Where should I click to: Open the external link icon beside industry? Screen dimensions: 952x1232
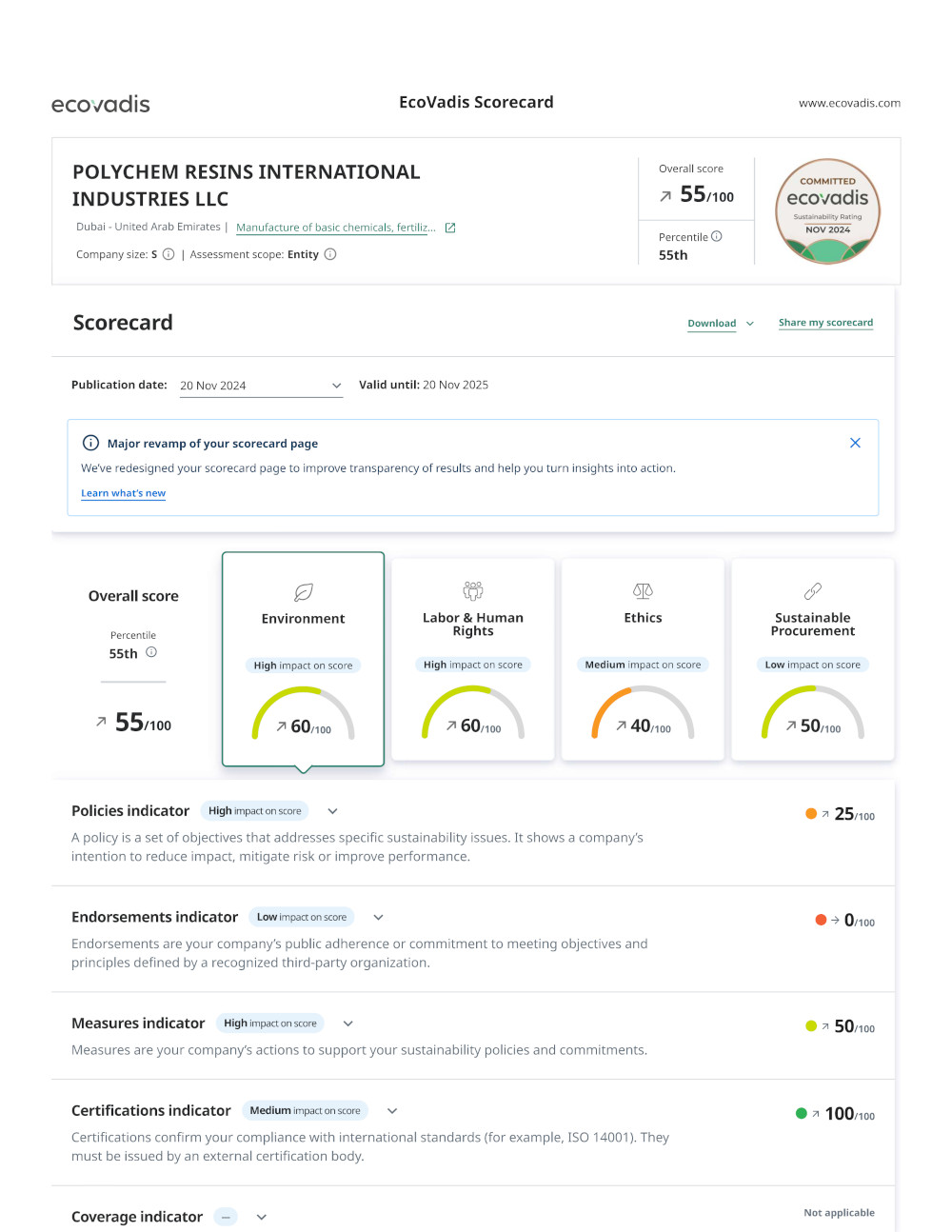click(x=450, y=228)
